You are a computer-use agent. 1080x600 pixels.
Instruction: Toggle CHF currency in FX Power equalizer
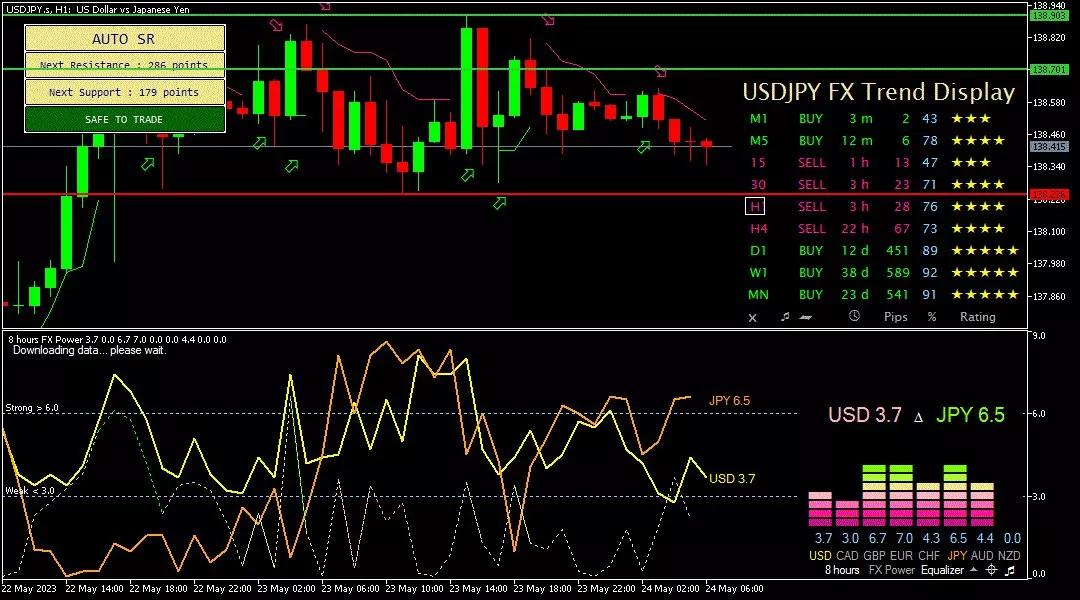tap(928, 555)
